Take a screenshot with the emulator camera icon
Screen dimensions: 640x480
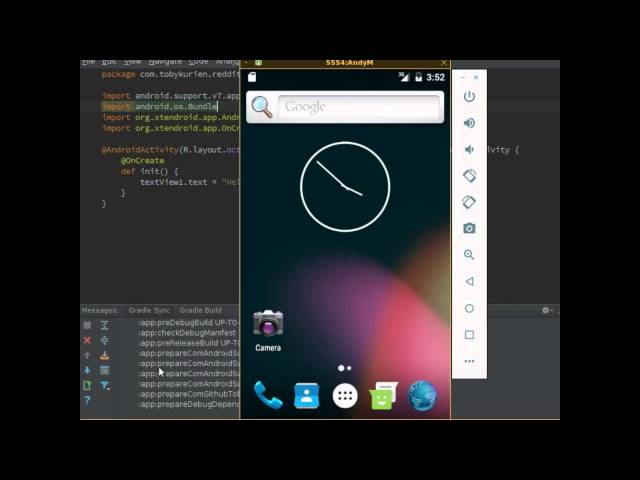(x=469, y=228)
